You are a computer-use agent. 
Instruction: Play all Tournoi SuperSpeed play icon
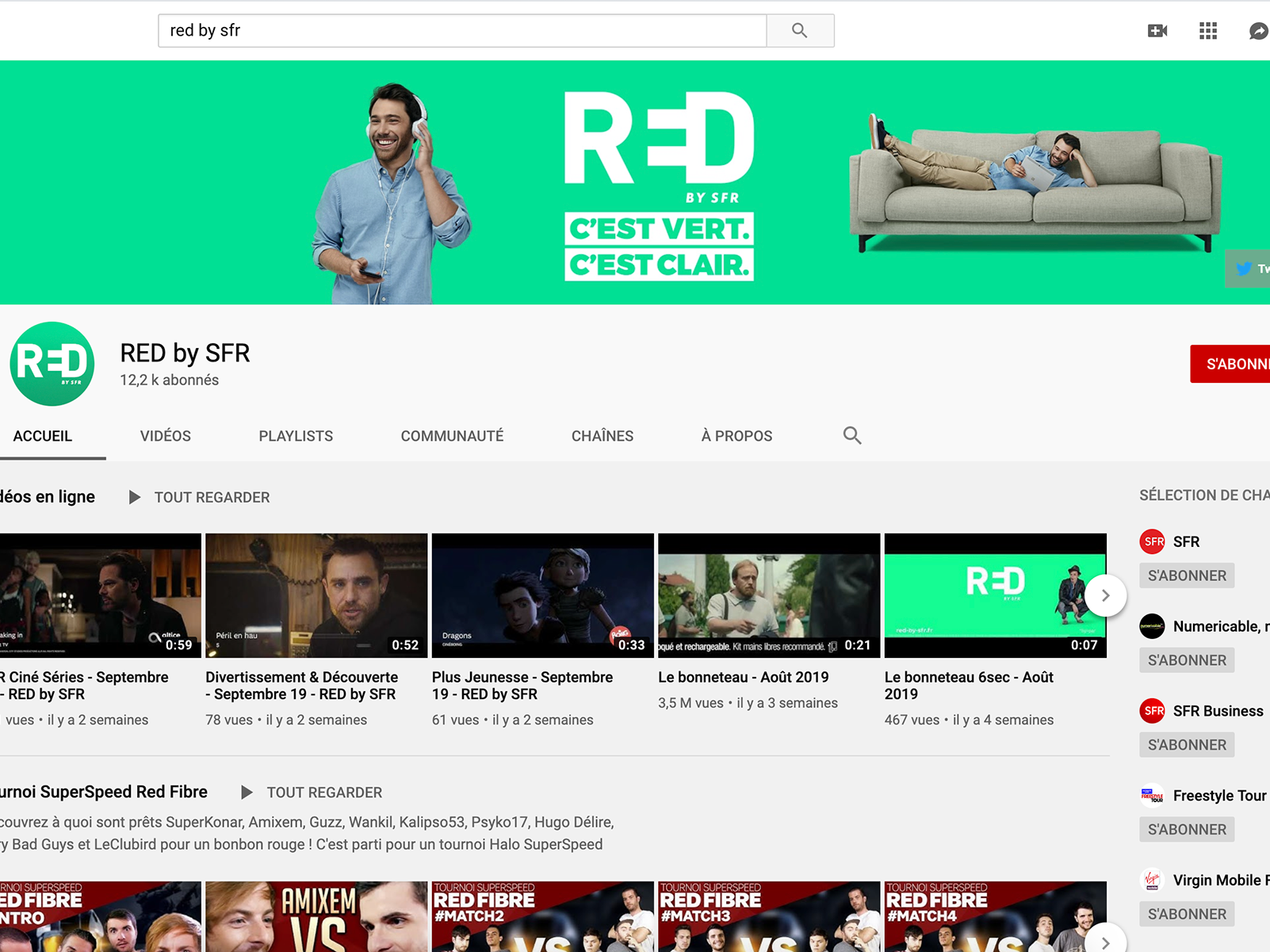[x=247, y=793]
